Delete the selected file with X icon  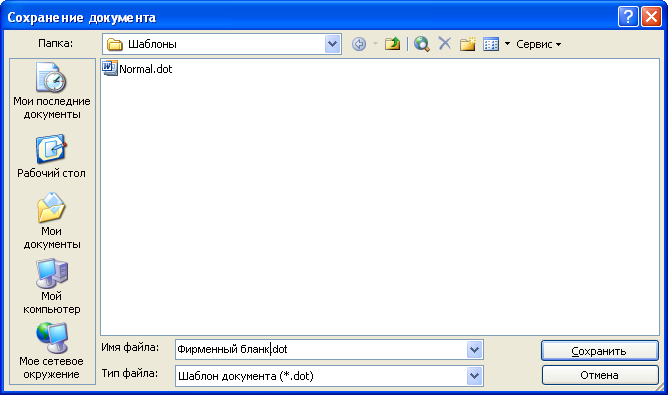(x=445, y=43)
